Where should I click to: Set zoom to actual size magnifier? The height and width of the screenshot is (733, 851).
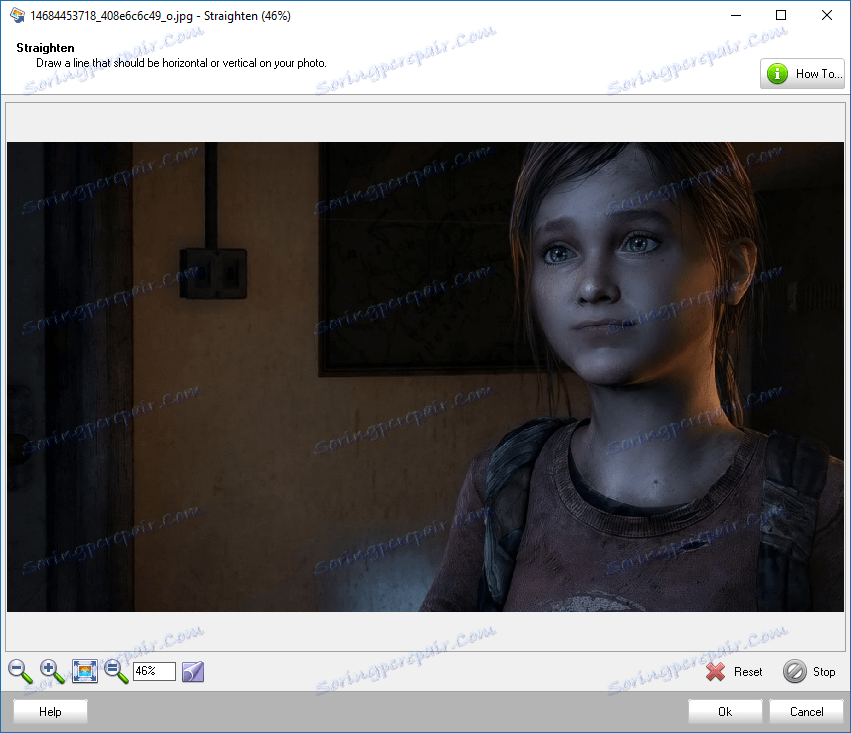[x=116, y=671]
